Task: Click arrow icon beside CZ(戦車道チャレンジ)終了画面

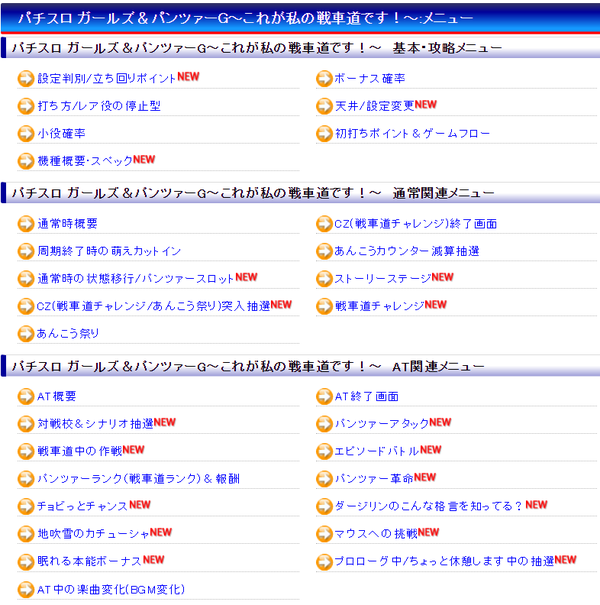Action: pyautogui.click(x=324, y=224)
